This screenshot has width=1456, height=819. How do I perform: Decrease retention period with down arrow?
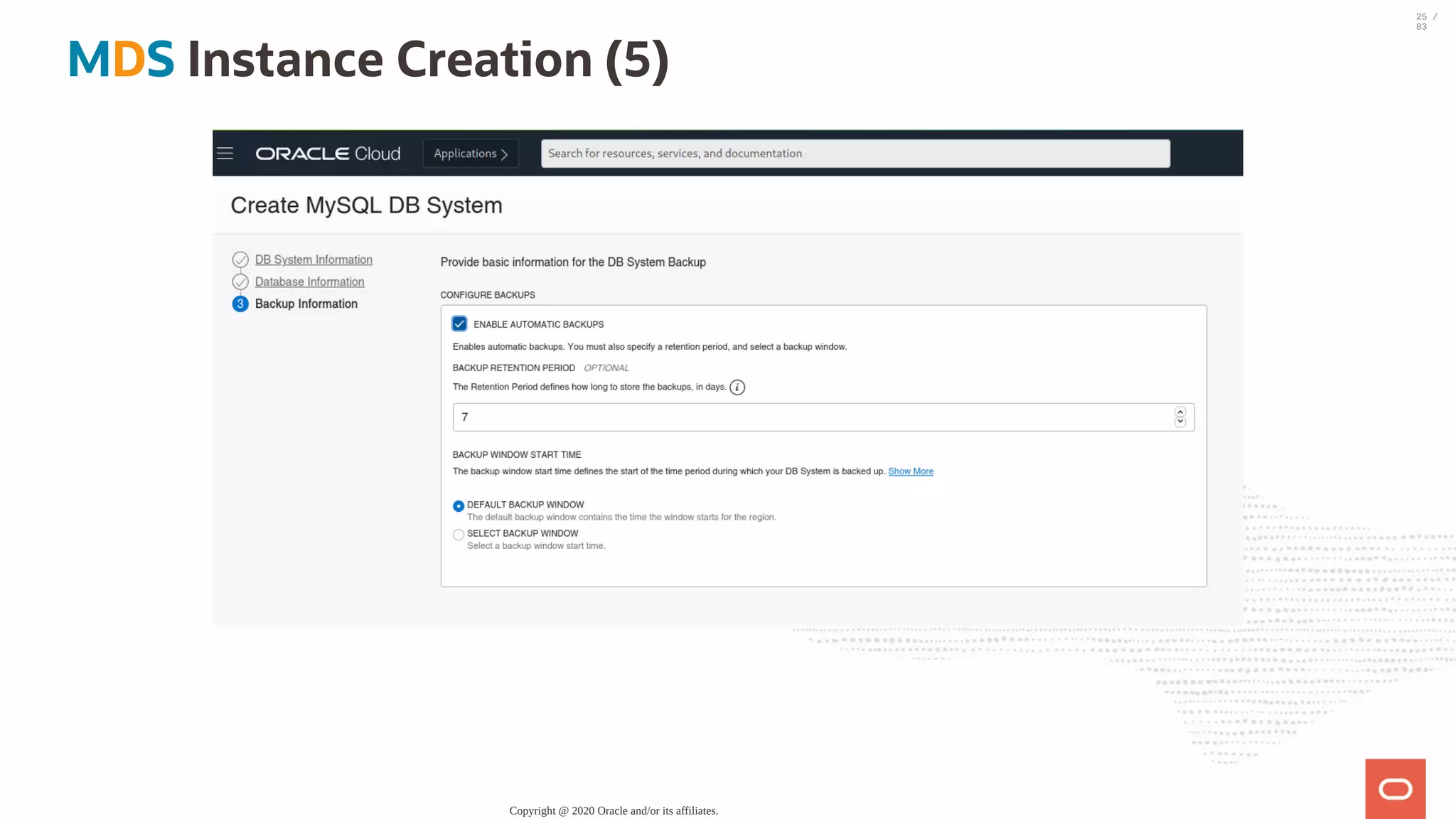coord(1180,422)
